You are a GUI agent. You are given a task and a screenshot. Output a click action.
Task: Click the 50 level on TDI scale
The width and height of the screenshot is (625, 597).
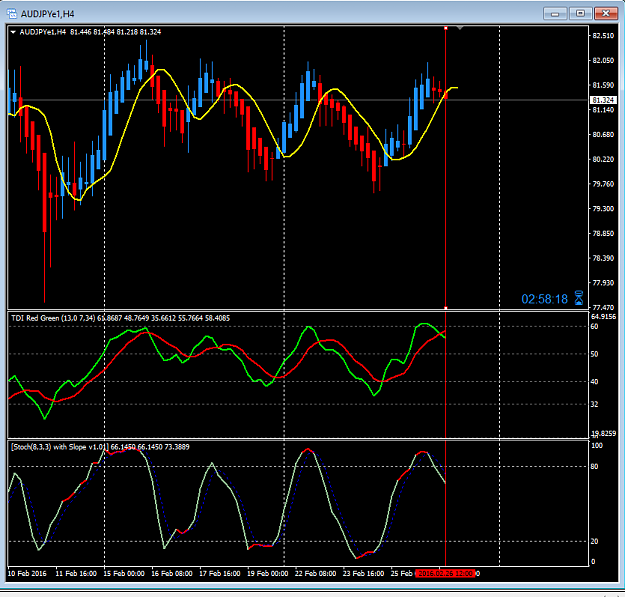(594, 354)
